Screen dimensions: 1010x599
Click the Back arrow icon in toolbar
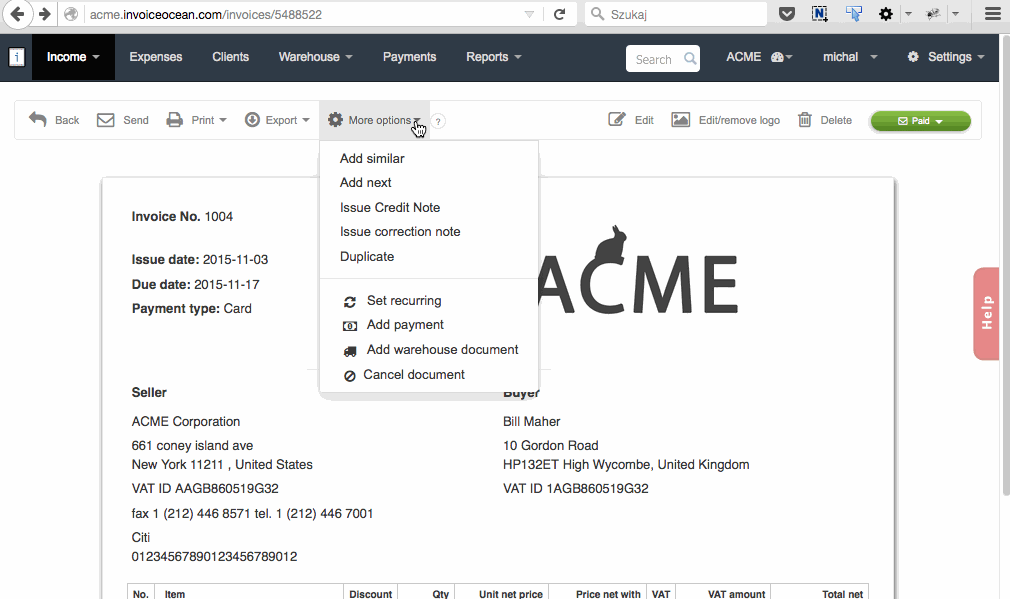point(38,120)
